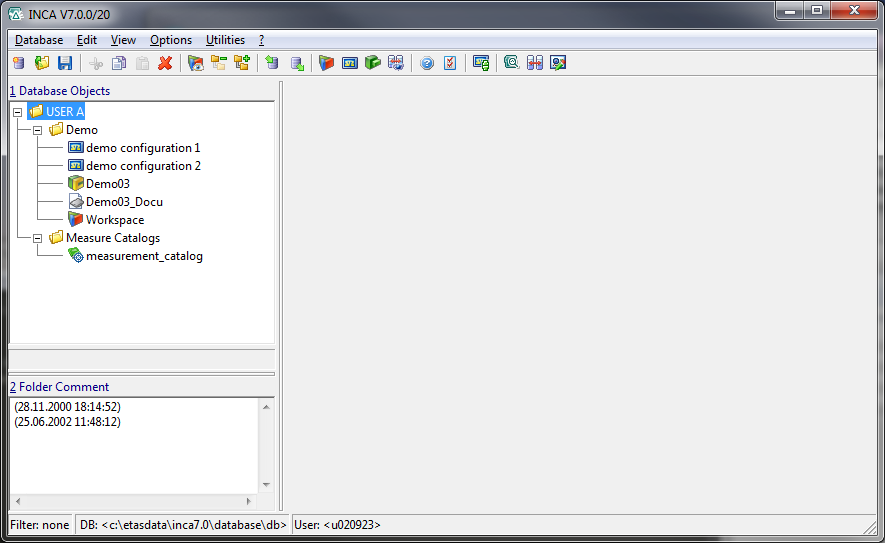885x543 pixels.
Task: Click the collapse tree folders icon
Action: 219,63
